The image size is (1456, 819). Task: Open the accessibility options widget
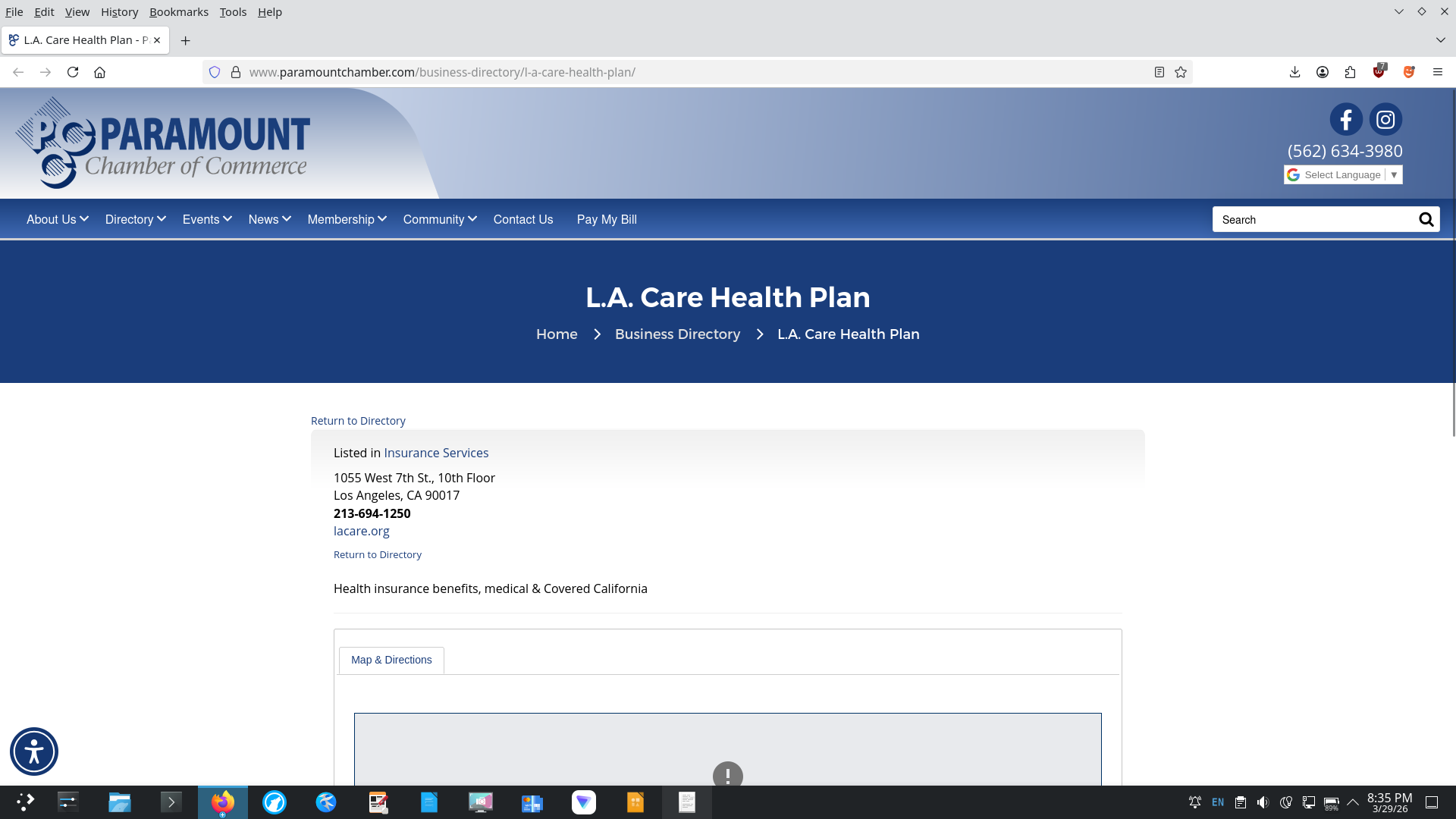tap(34, 752)
